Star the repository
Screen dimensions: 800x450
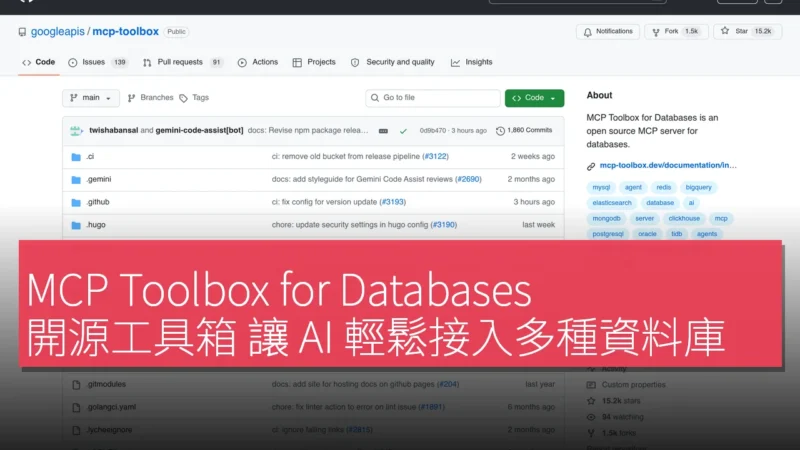[x=747, y=32]
